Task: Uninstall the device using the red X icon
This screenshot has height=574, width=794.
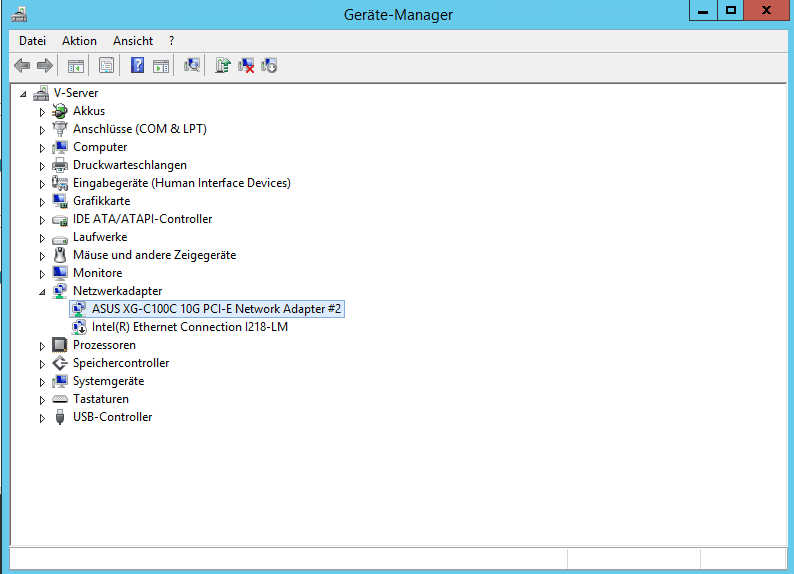Action: pos(246,65)
